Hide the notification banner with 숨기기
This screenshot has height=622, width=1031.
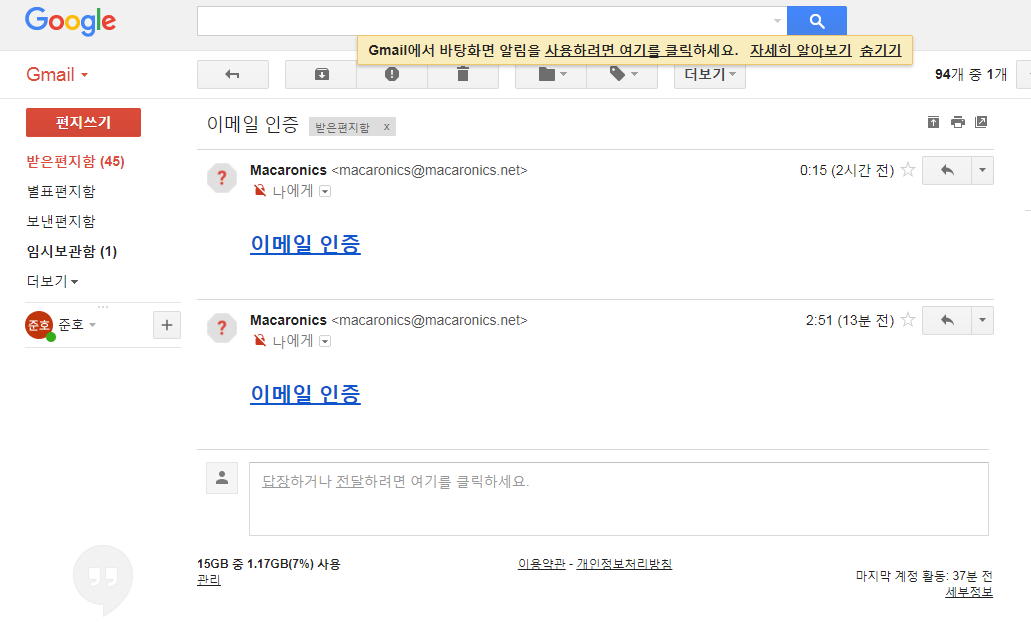click(880, 51)
